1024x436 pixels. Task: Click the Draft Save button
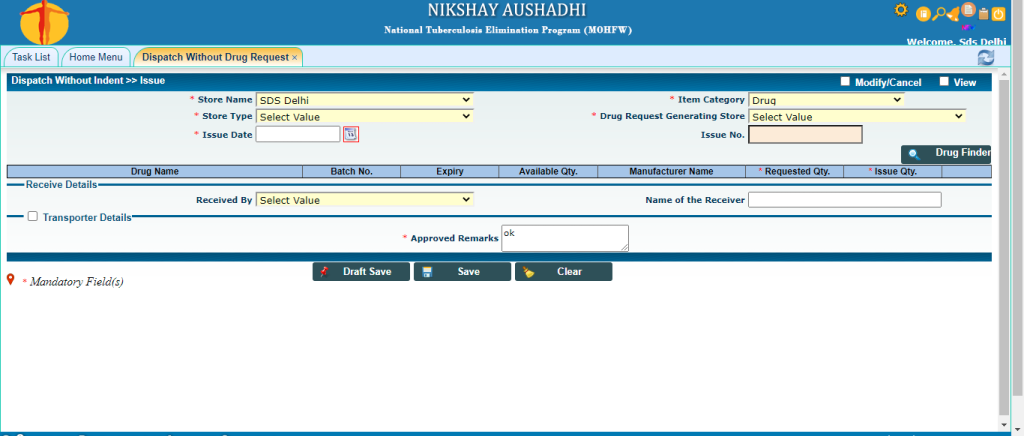[x=361, y=272]
